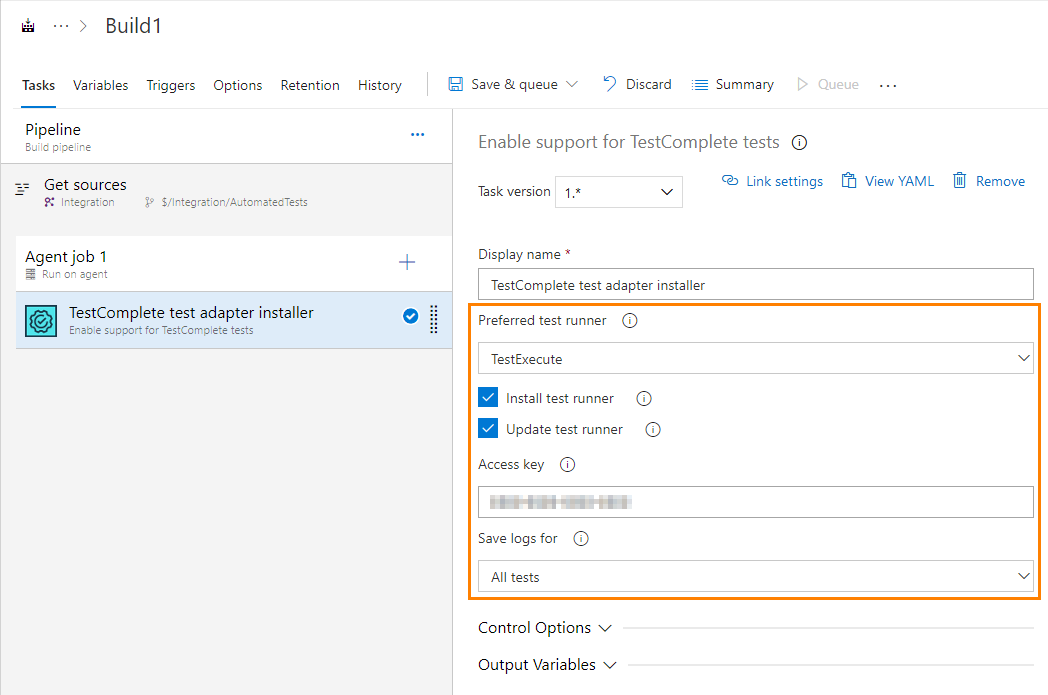Click the Get sources icon
Viewport: 1048px width, 695px height.
point(23,188)
